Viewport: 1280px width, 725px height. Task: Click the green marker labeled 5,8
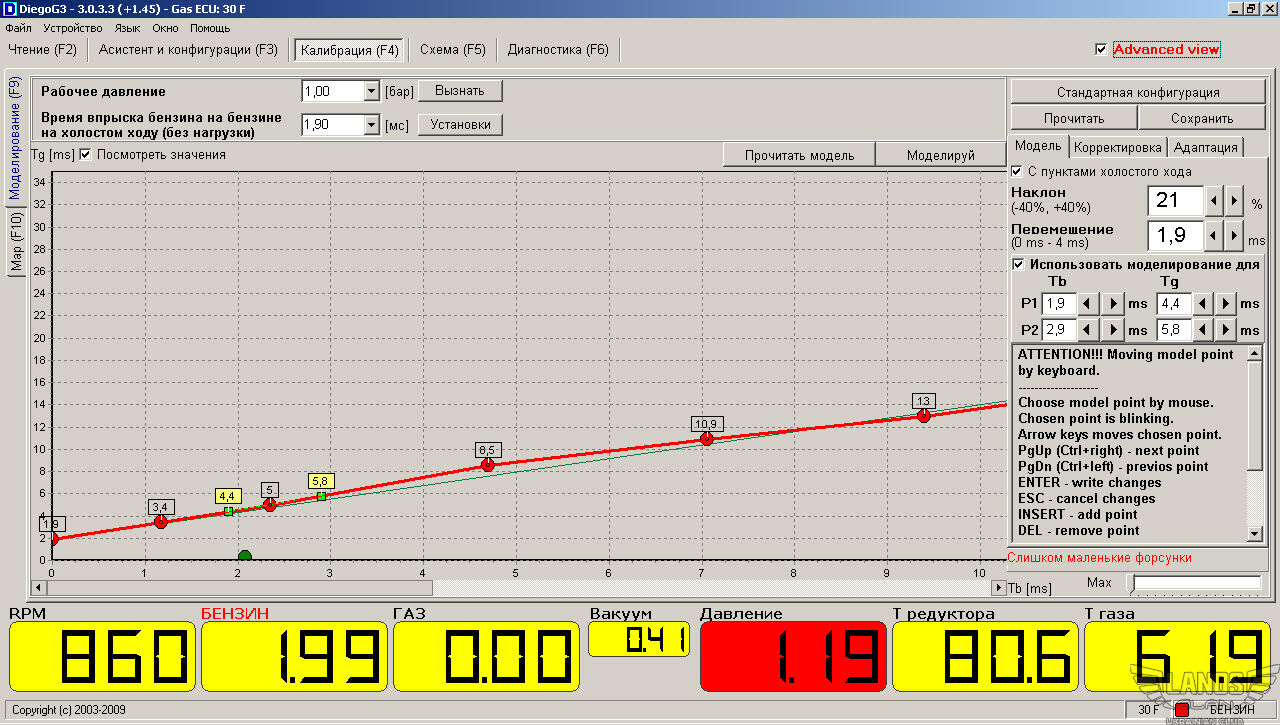[321, 496]
